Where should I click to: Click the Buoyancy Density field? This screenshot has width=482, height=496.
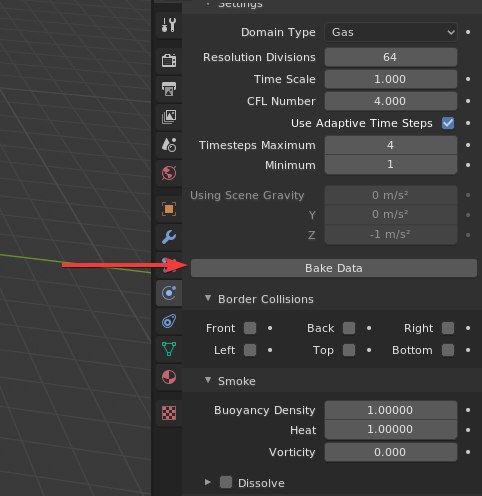391,410
